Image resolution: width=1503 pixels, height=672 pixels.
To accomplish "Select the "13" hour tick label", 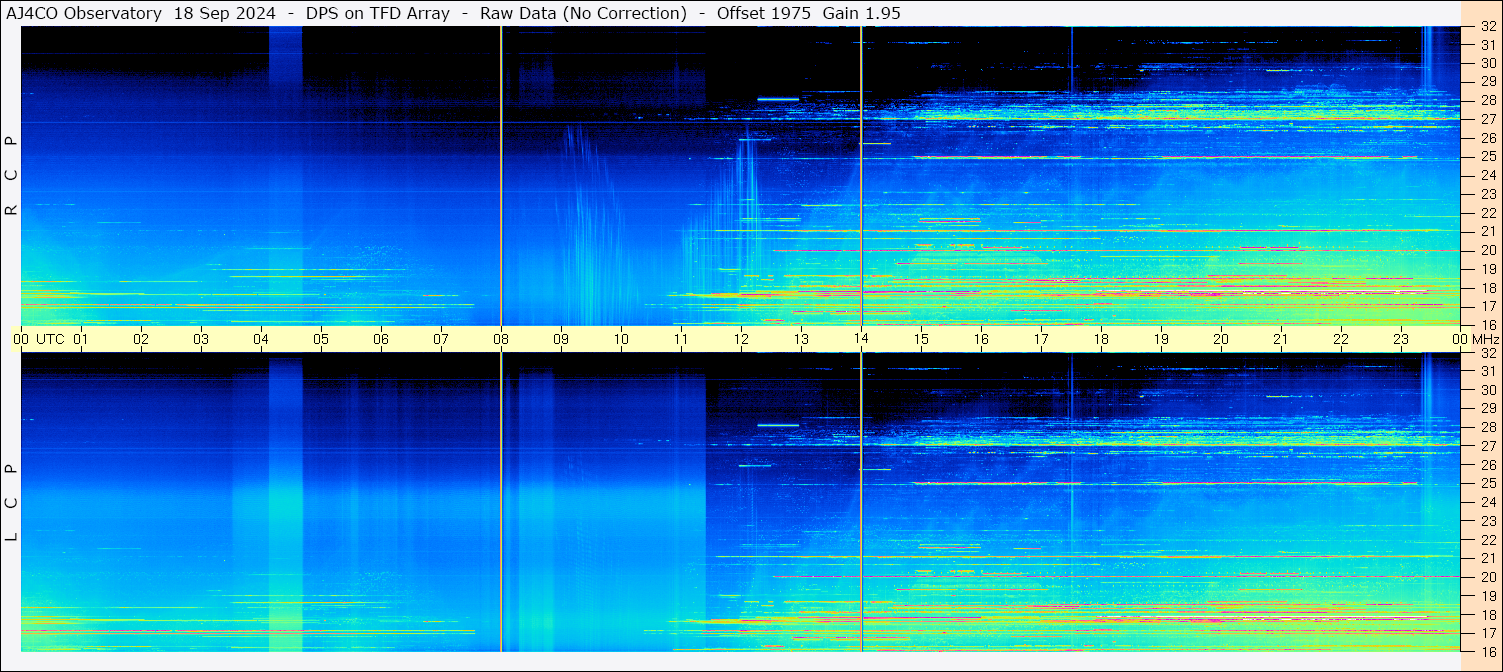I will 801,339.
